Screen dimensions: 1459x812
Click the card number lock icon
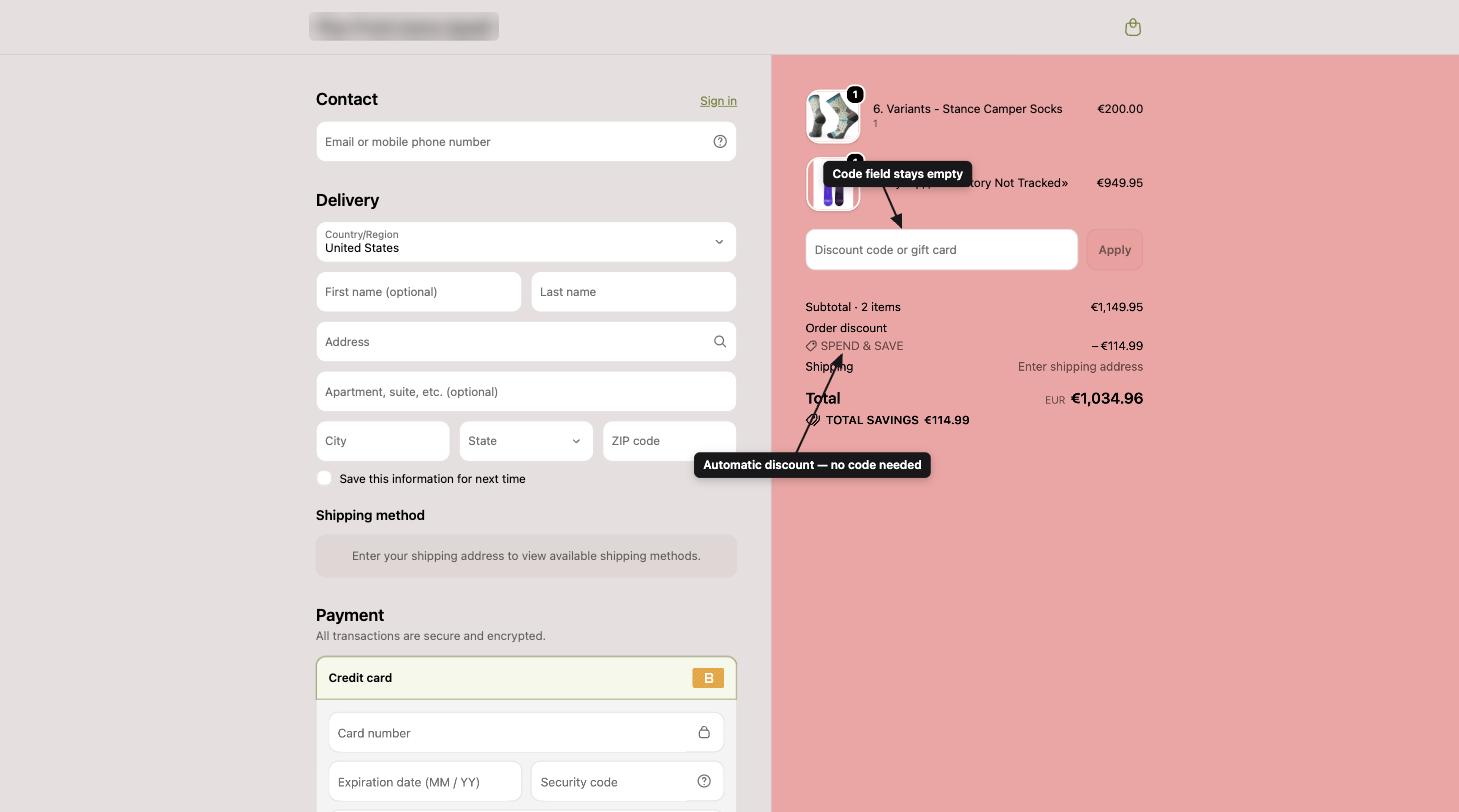pos(704,732)
